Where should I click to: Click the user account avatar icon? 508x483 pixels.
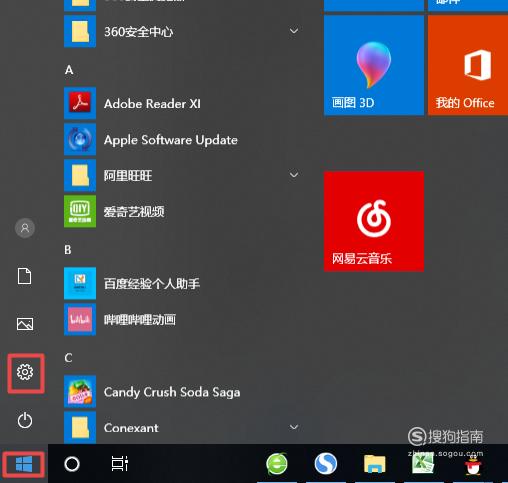(25, 228)
